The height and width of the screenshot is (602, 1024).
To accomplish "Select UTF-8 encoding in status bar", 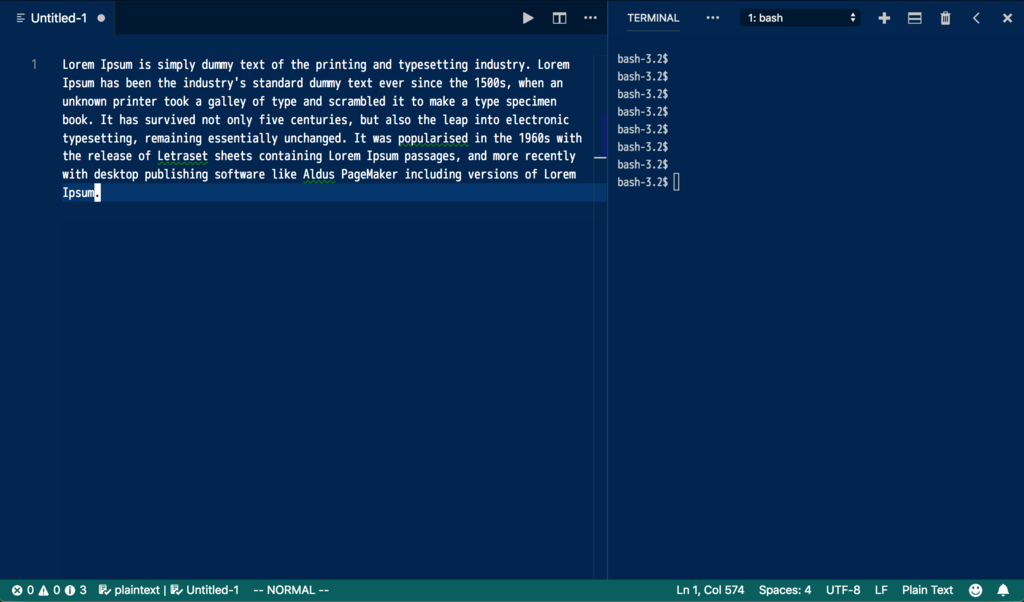I will click(x=843, y=590).
